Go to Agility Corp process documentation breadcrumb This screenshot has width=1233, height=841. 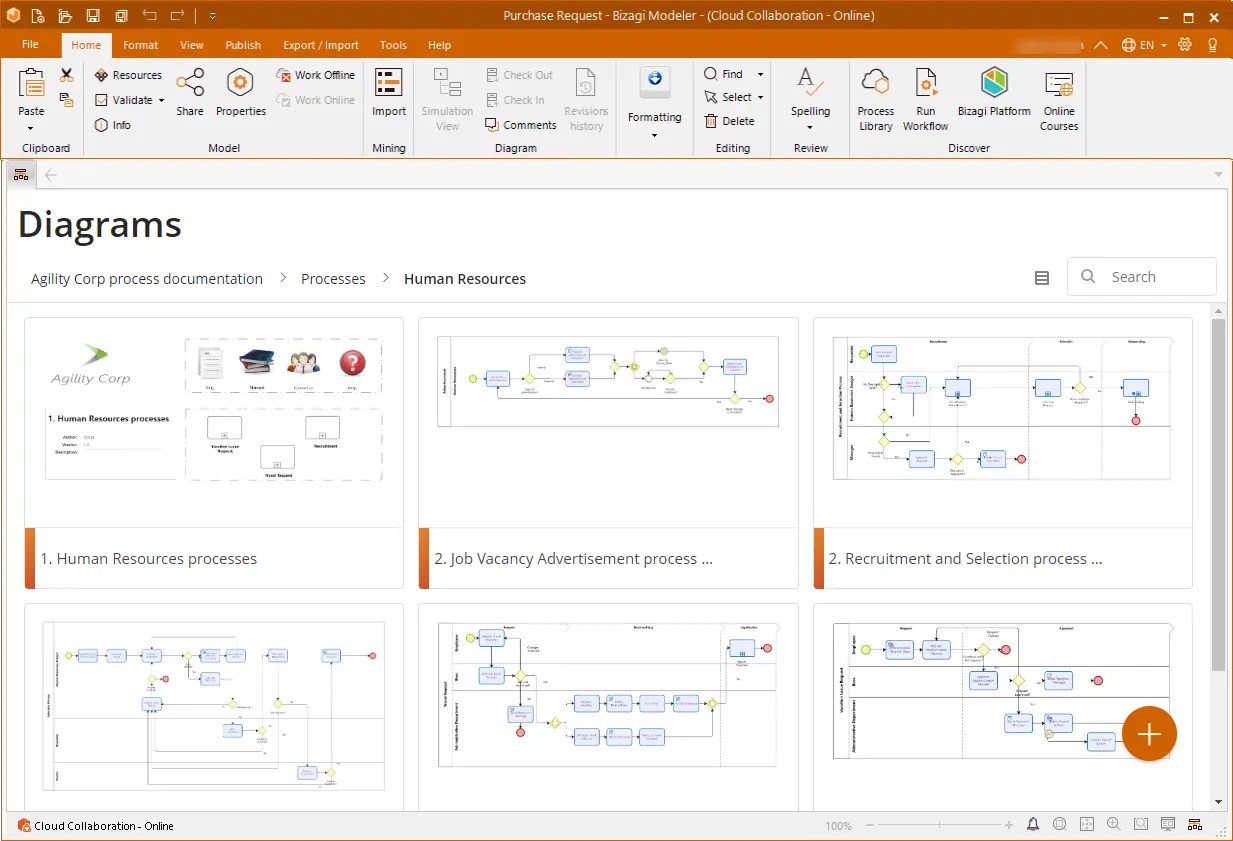click(147, 279)
